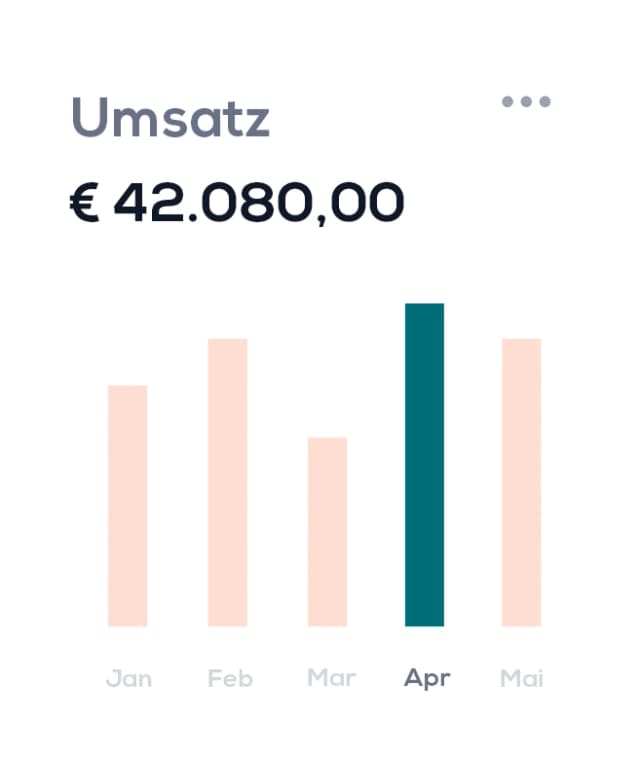
Task: Select the highlighted teal April bar
Action: [424, 465]
